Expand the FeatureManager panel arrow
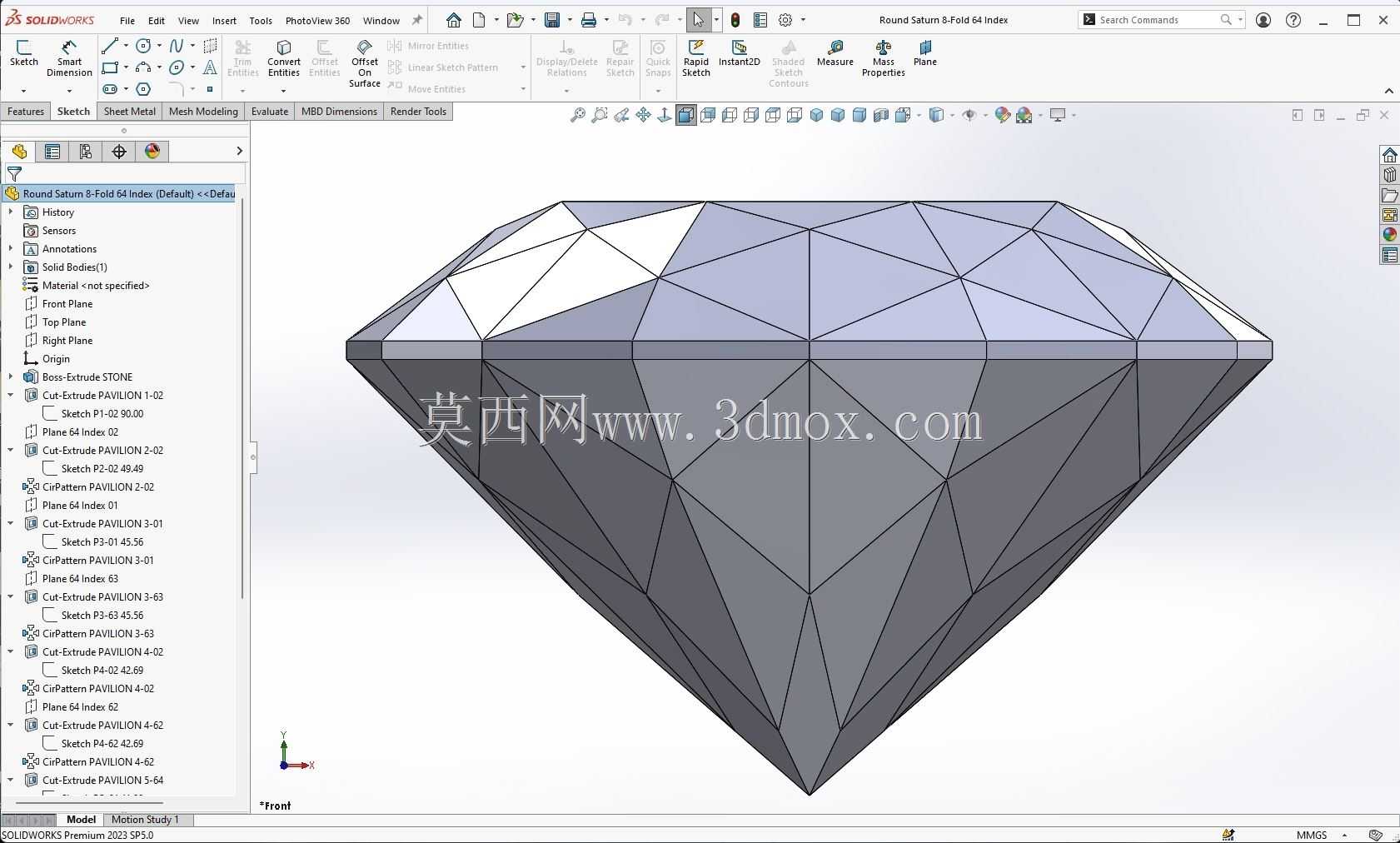Screen dimensions: 1400x843 pyautogui.click(x=239, y=151)
